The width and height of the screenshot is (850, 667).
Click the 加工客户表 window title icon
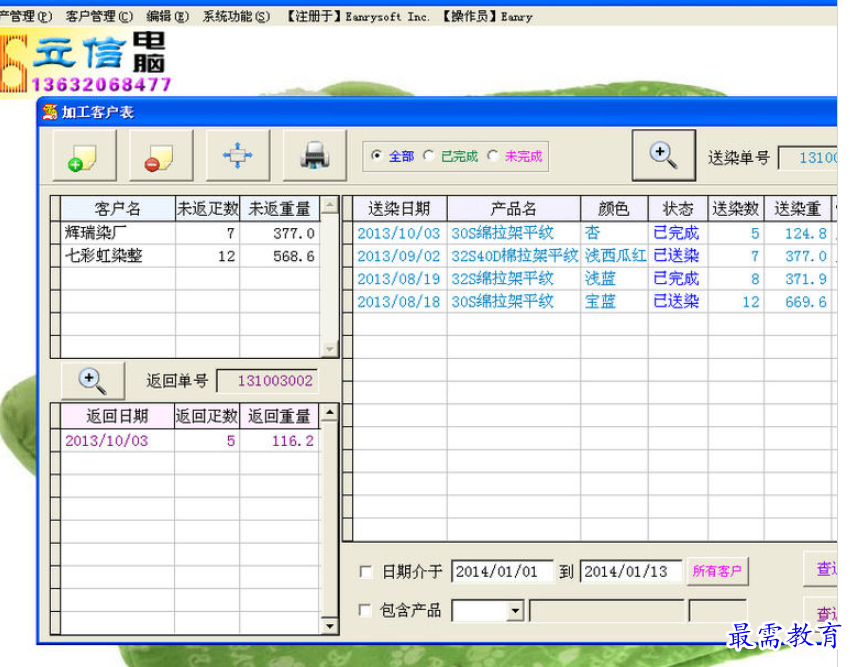49,112
